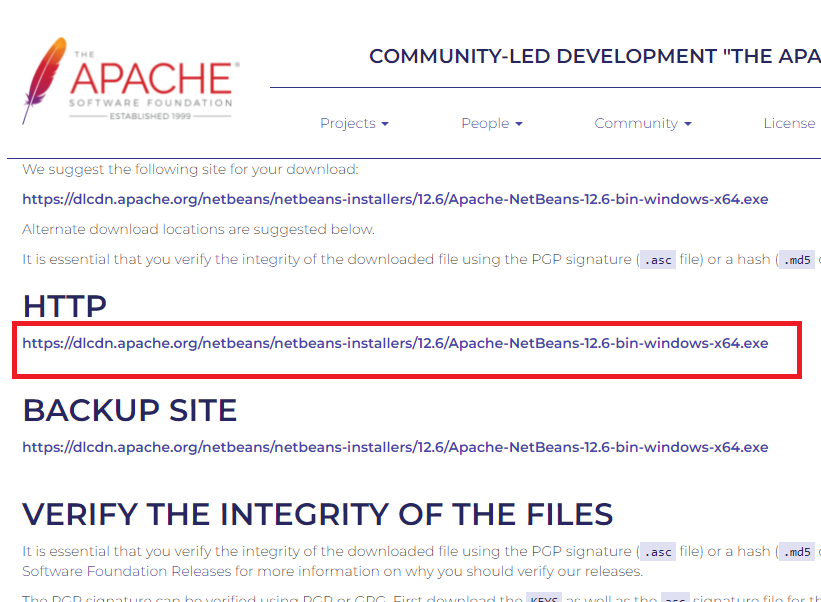Image resolution: width=821 pixels, height=602 pixels.
Task: Click 'Alternate download locations are suggested below' text
Action: (198, 230)
